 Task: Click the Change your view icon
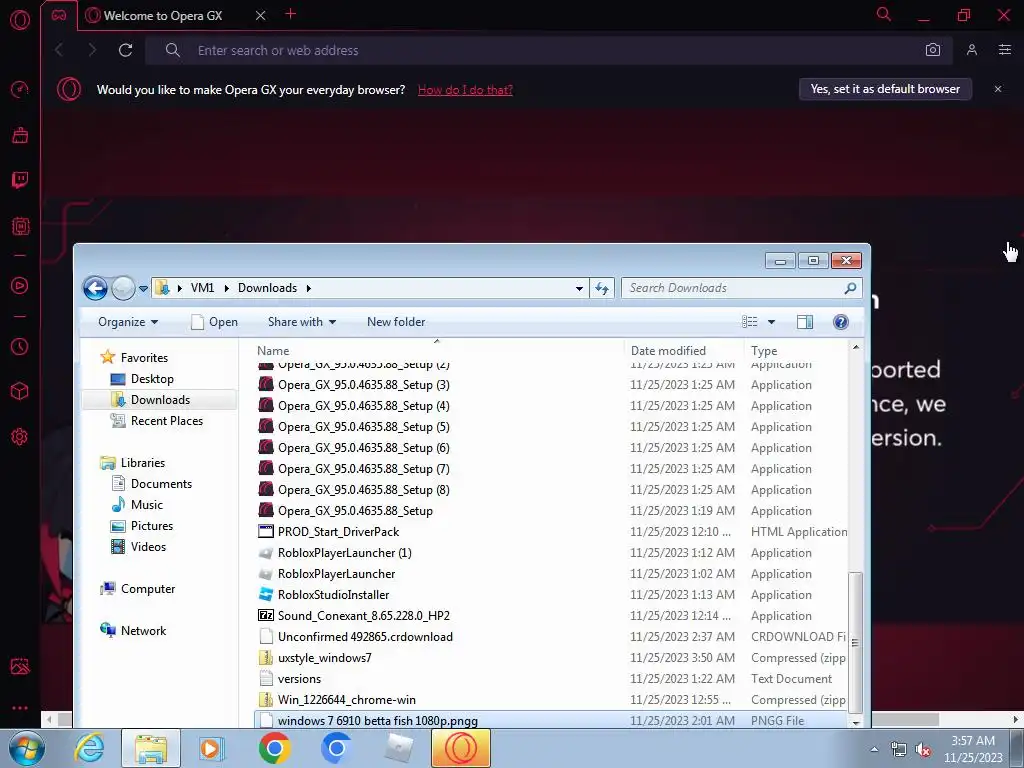(x=750, y=322)
